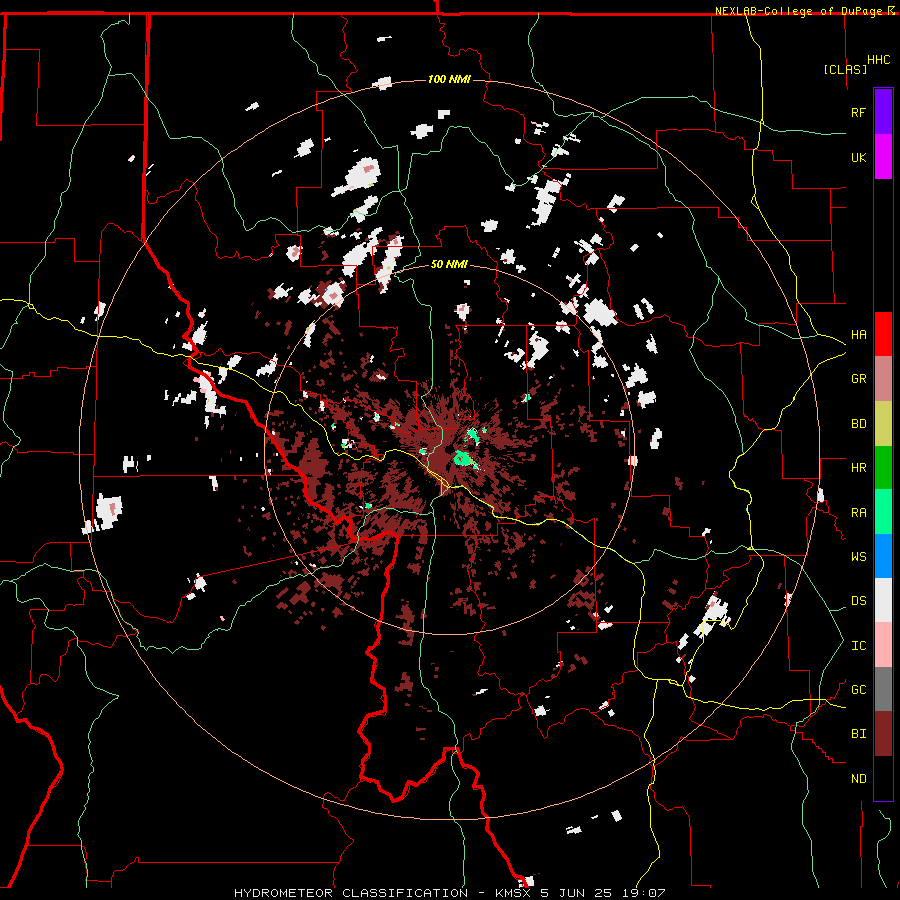Click the DS white legend swatch

point(883,600)
